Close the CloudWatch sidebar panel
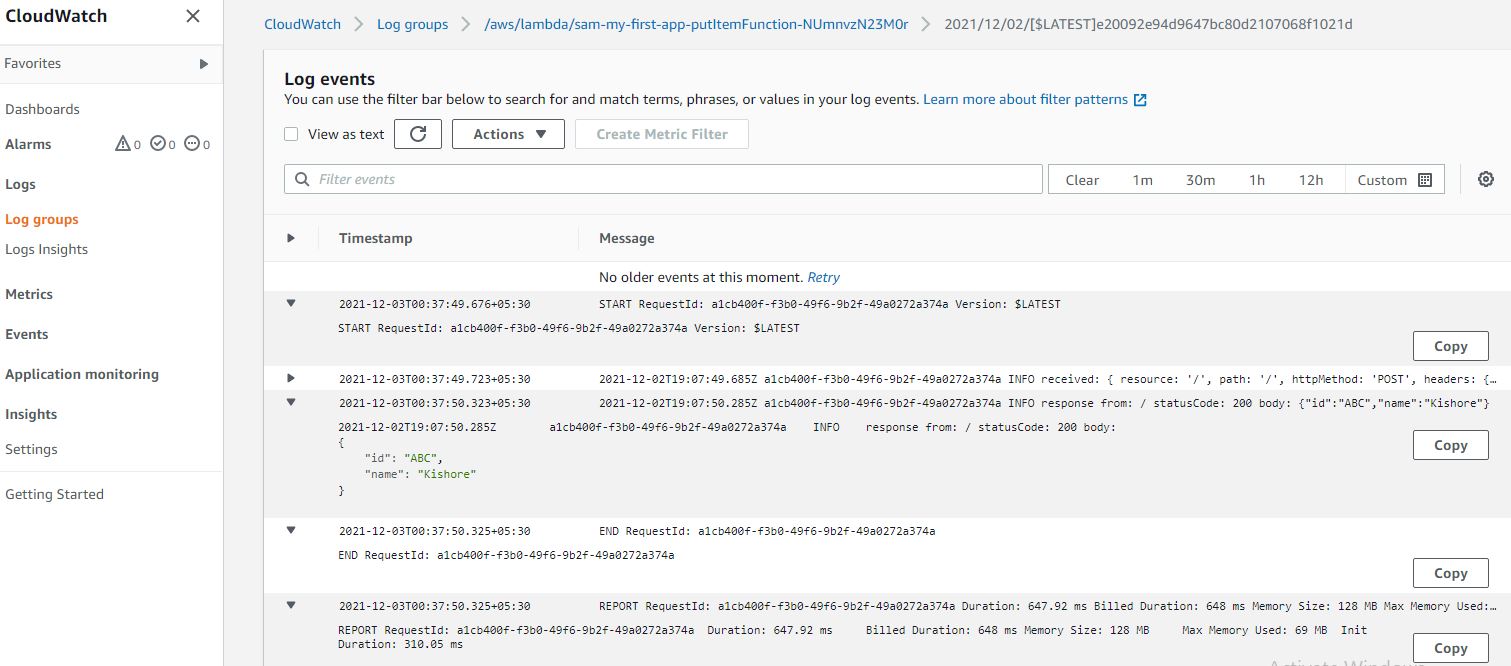The height and width of the screenshot is (666, 1511). [x=193, y=16]
